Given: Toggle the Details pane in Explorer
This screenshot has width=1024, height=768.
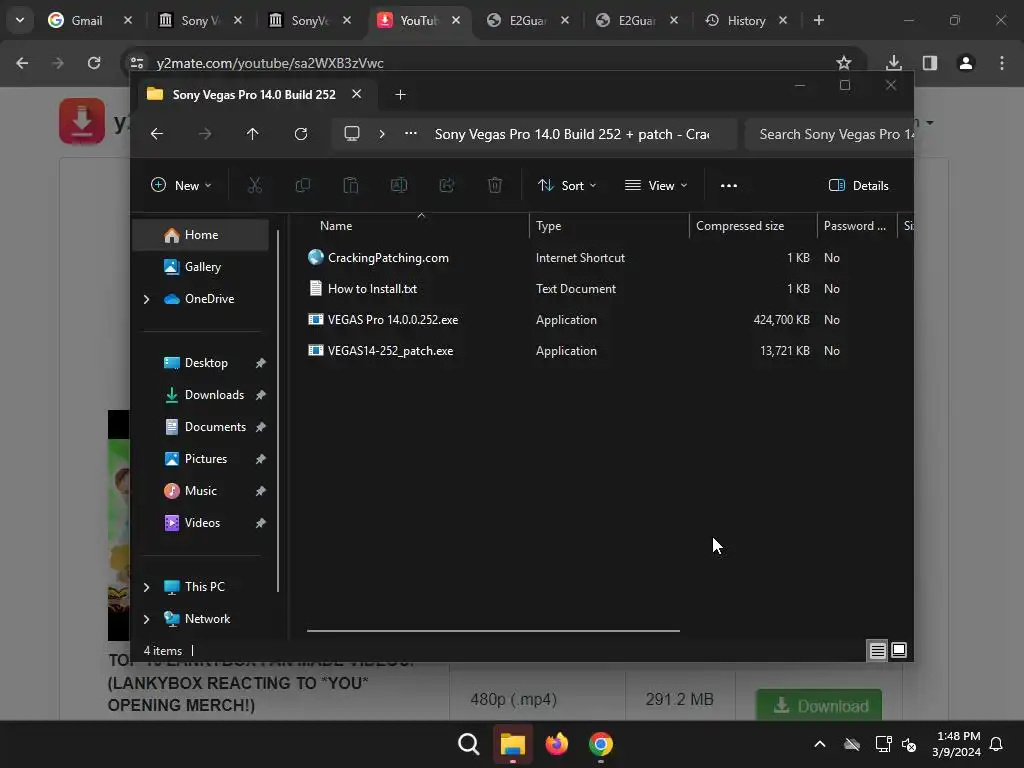Looking at the screenshot, I should [x=858, y=185].
